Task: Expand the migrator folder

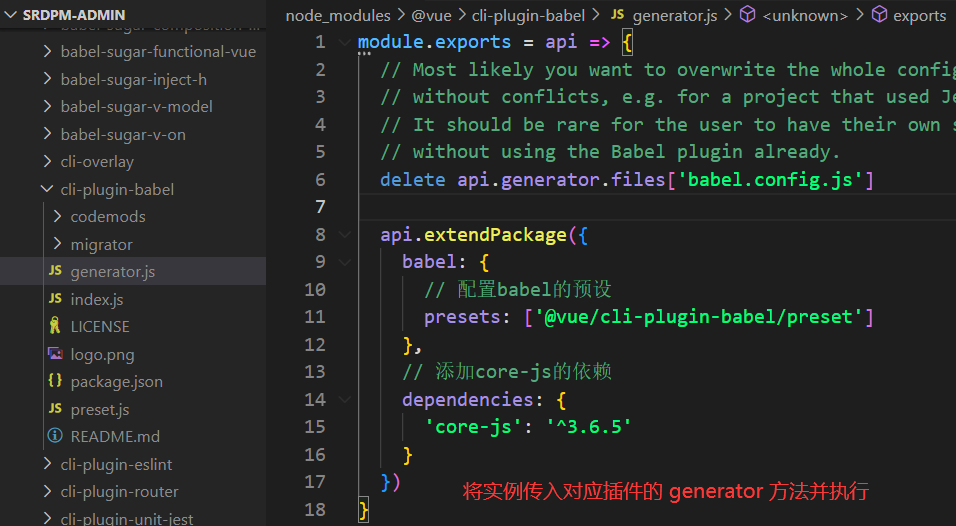Action: (x=57, y=244)
